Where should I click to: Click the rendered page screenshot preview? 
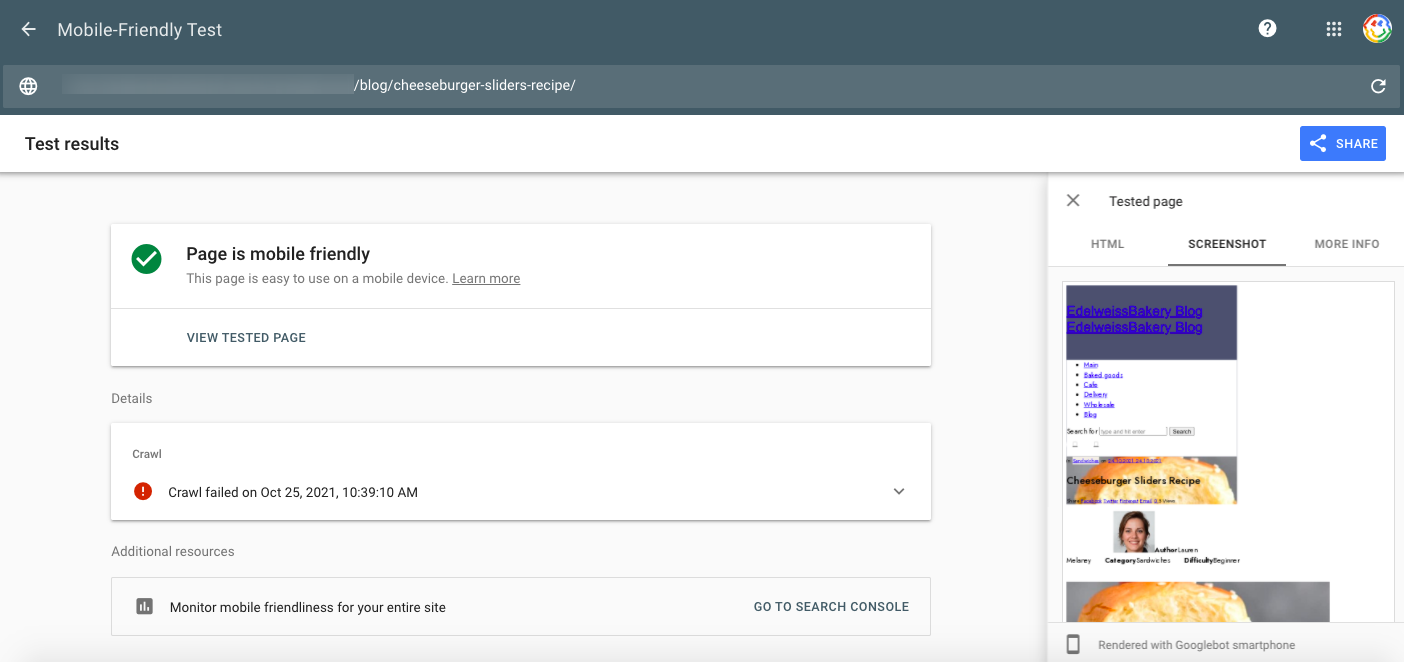tap(1200, 450)
